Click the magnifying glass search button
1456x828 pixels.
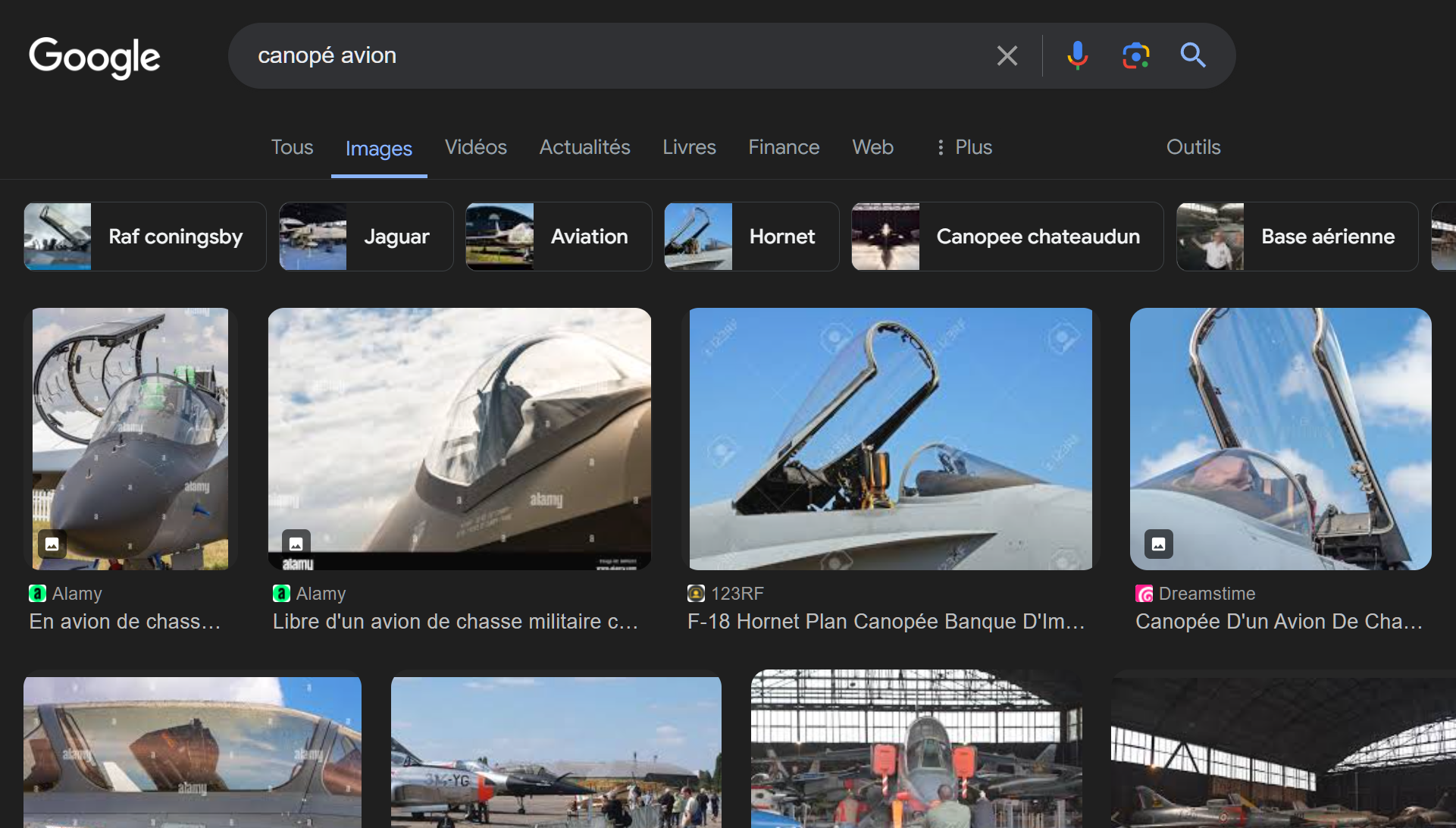coord(1192,55)
